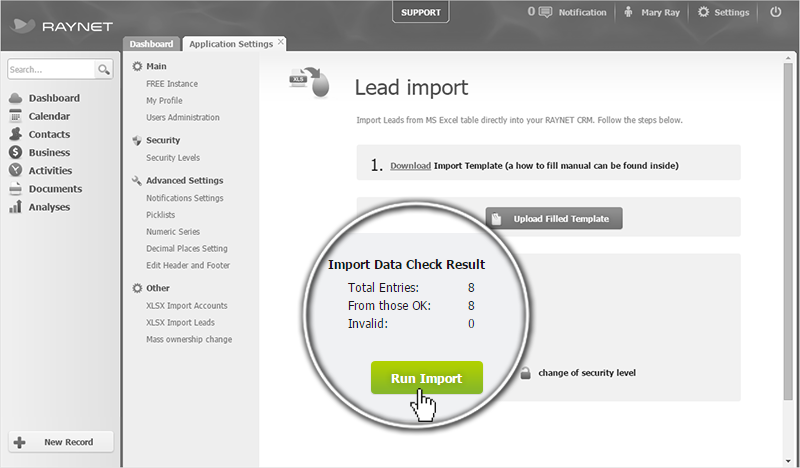
Task: Click the Advanced Settings section heading
Action: 185,181
